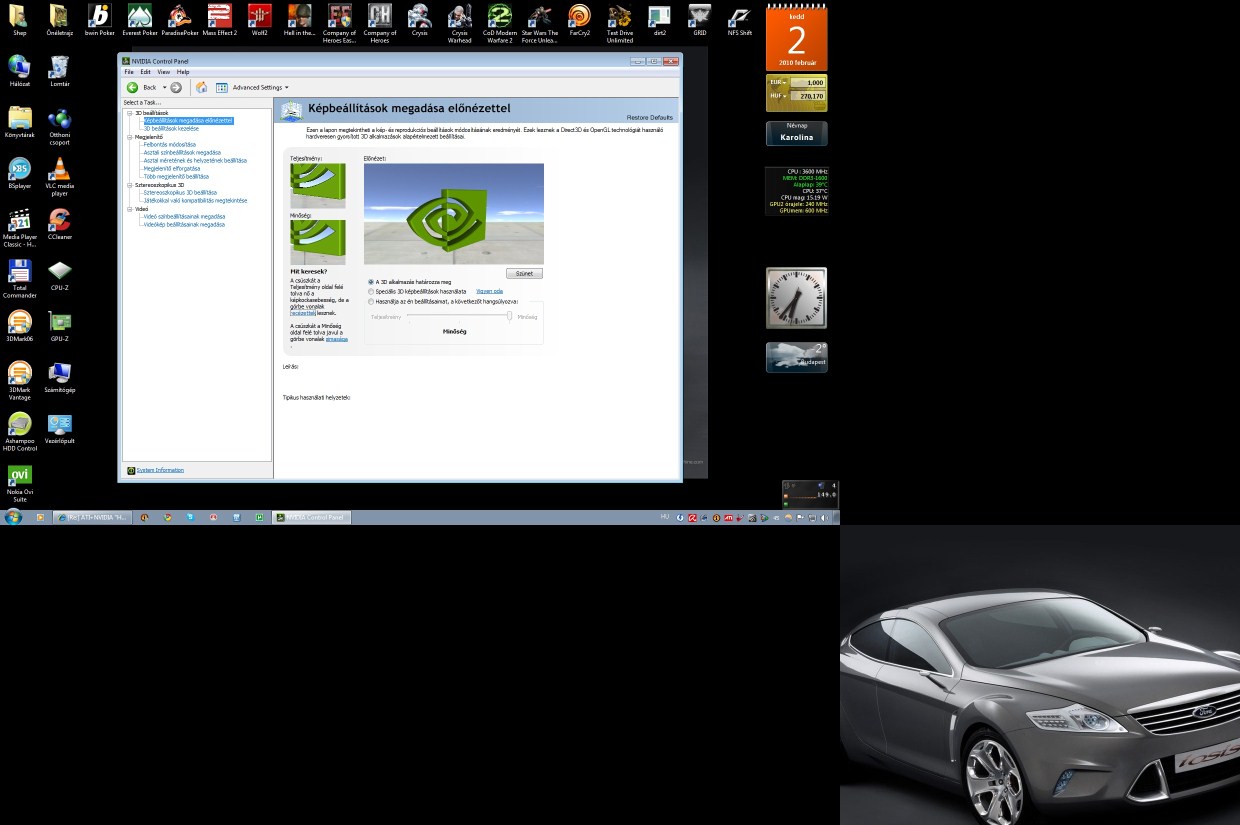Collapse the Videó tree node
Screen dimensions: 1240x825
(x=129, y=209)
